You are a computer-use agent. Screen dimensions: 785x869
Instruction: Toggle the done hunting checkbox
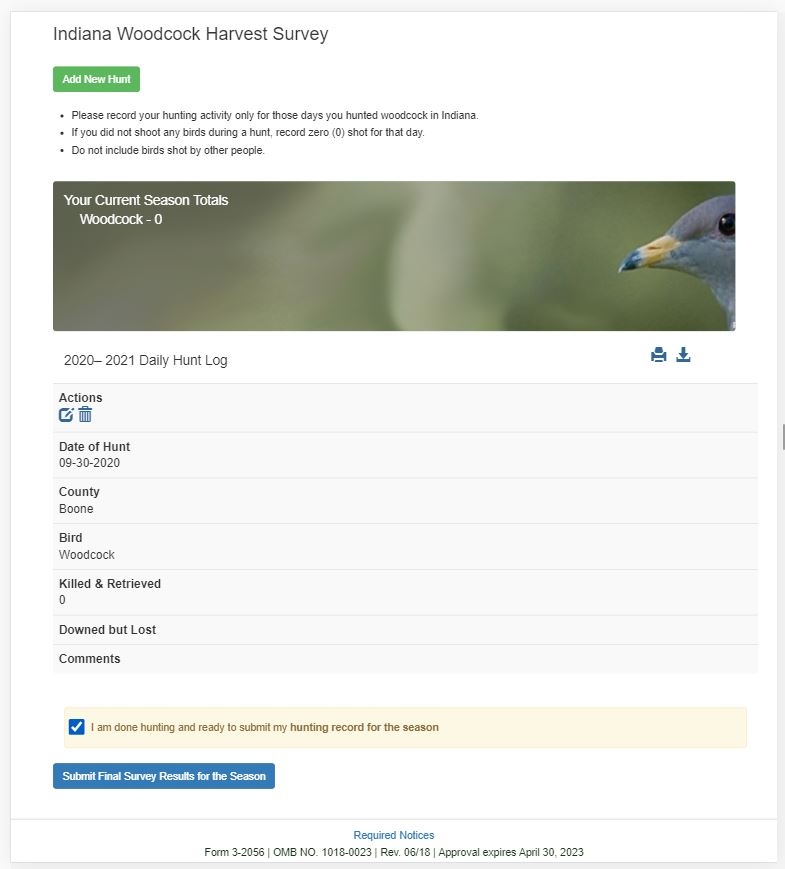click(77, 727)
